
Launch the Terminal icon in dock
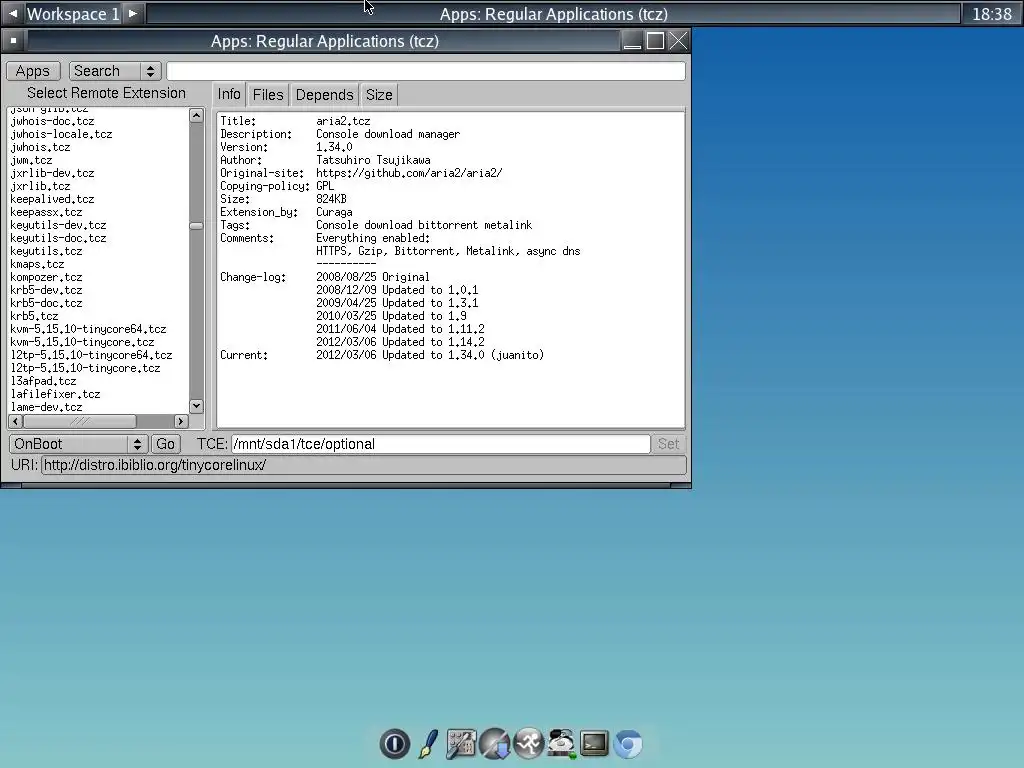tap(594, 743)
